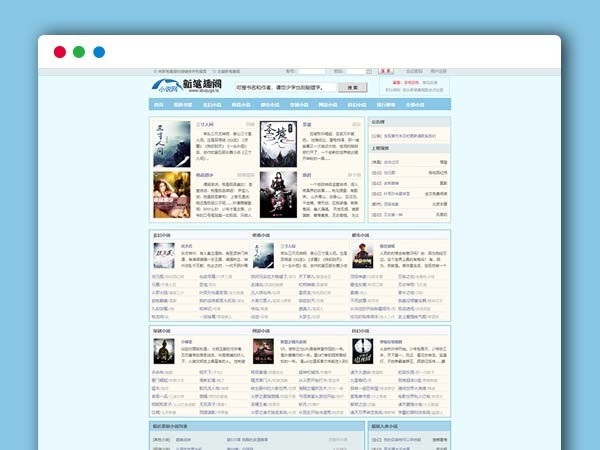The width and height of the screenshot is (600, 450).
Task: Click the blue site logo in the header
Action: point(177,86)
